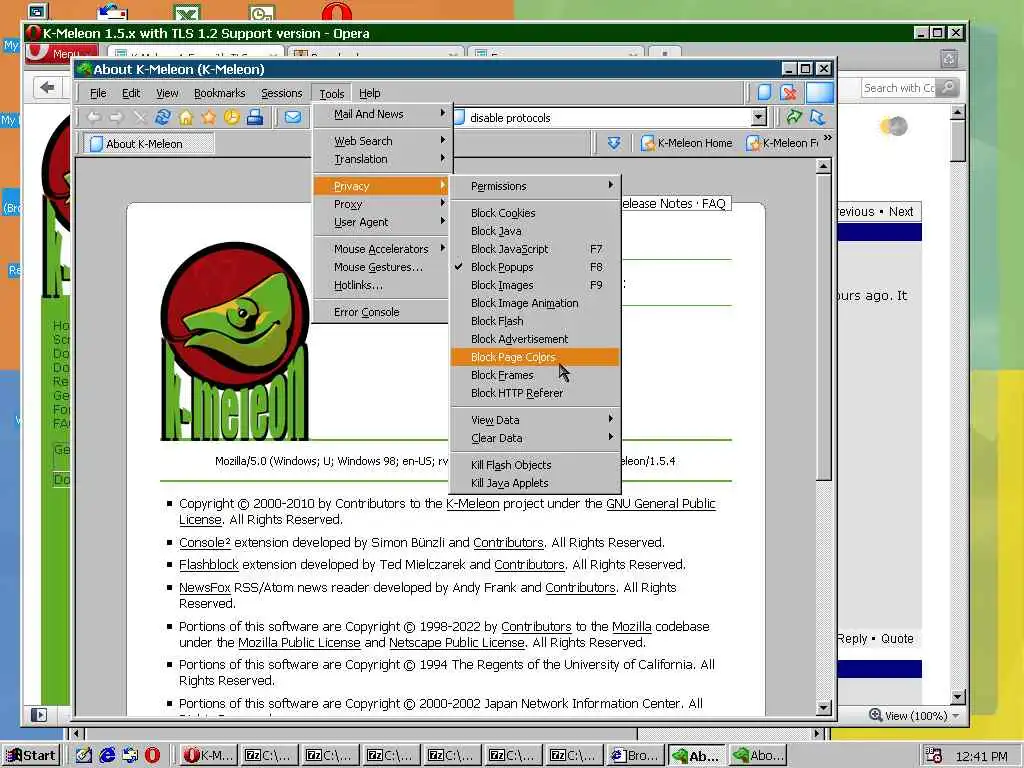Expand the Web Search submenu
The width and height of the screenshot is (1024, 768).
381,141
